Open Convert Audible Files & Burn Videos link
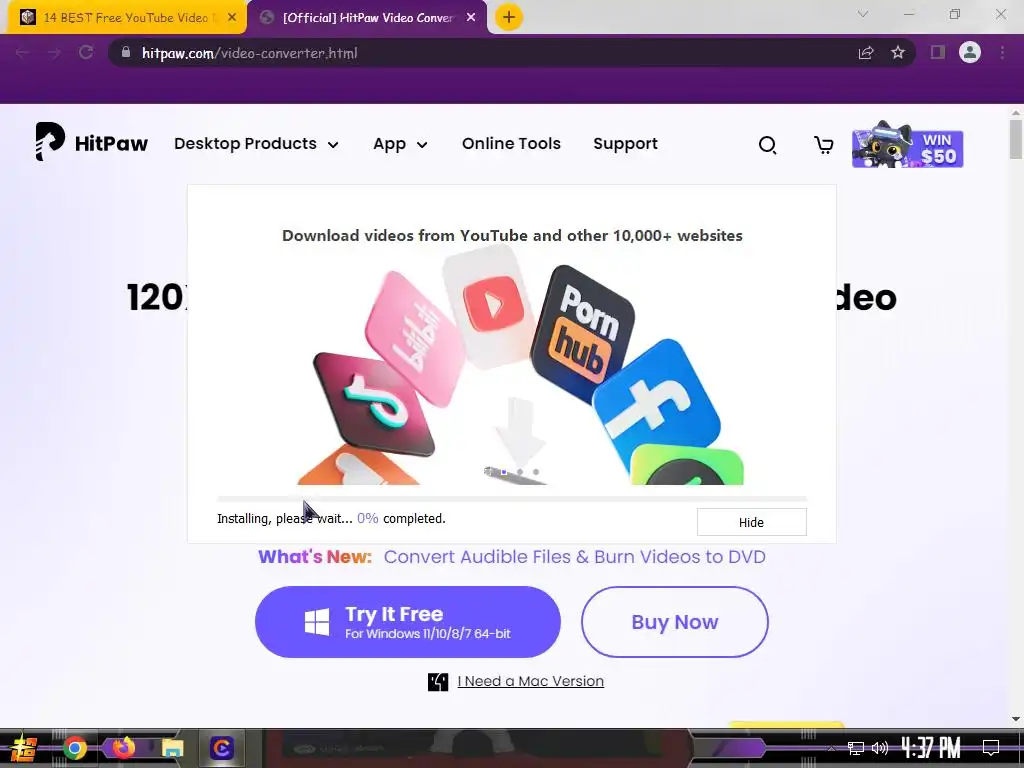 pyautogui.click(x=574, y=556)
